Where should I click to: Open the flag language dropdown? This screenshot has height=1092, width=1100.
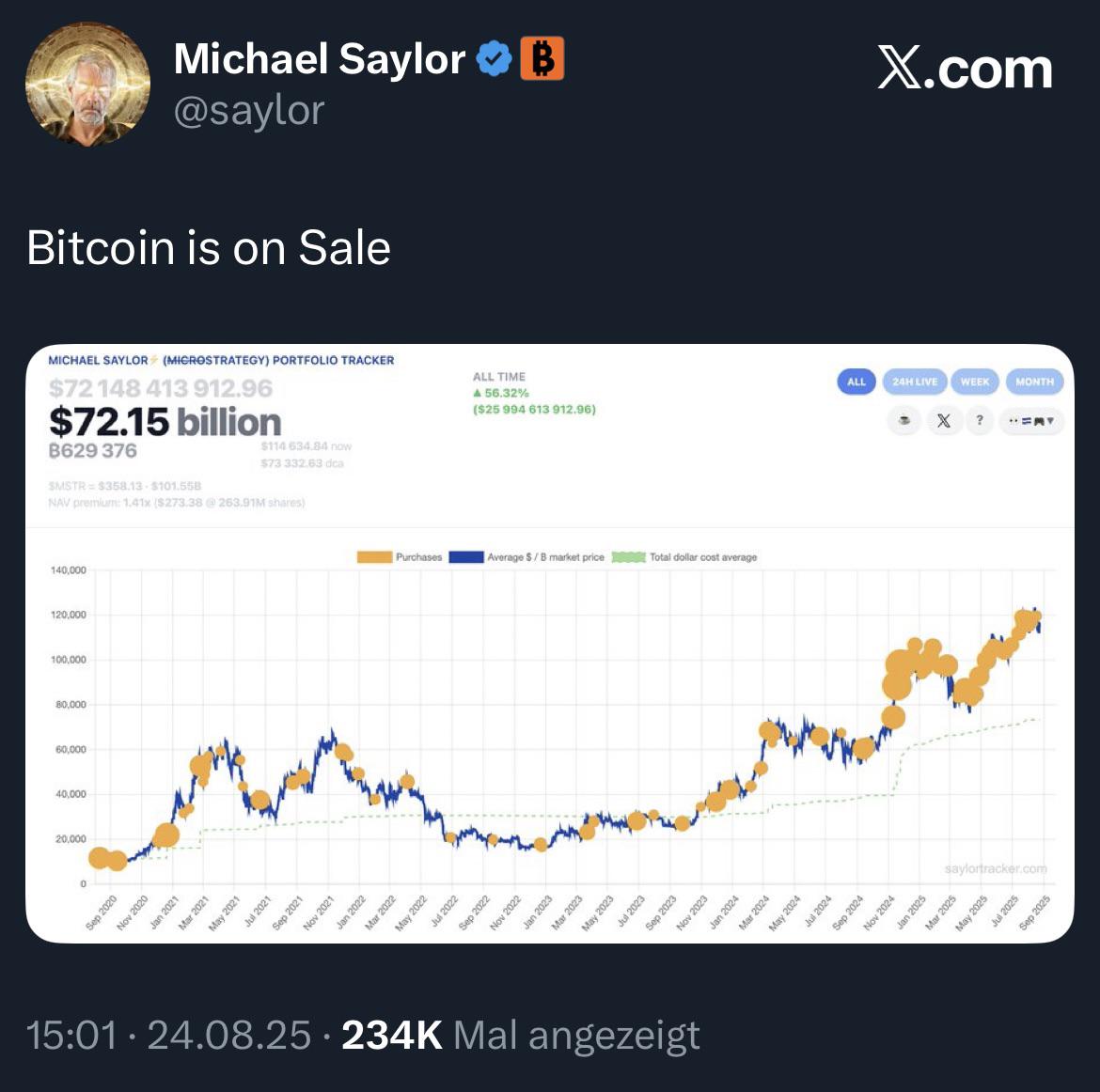[x=1031, y=421]
